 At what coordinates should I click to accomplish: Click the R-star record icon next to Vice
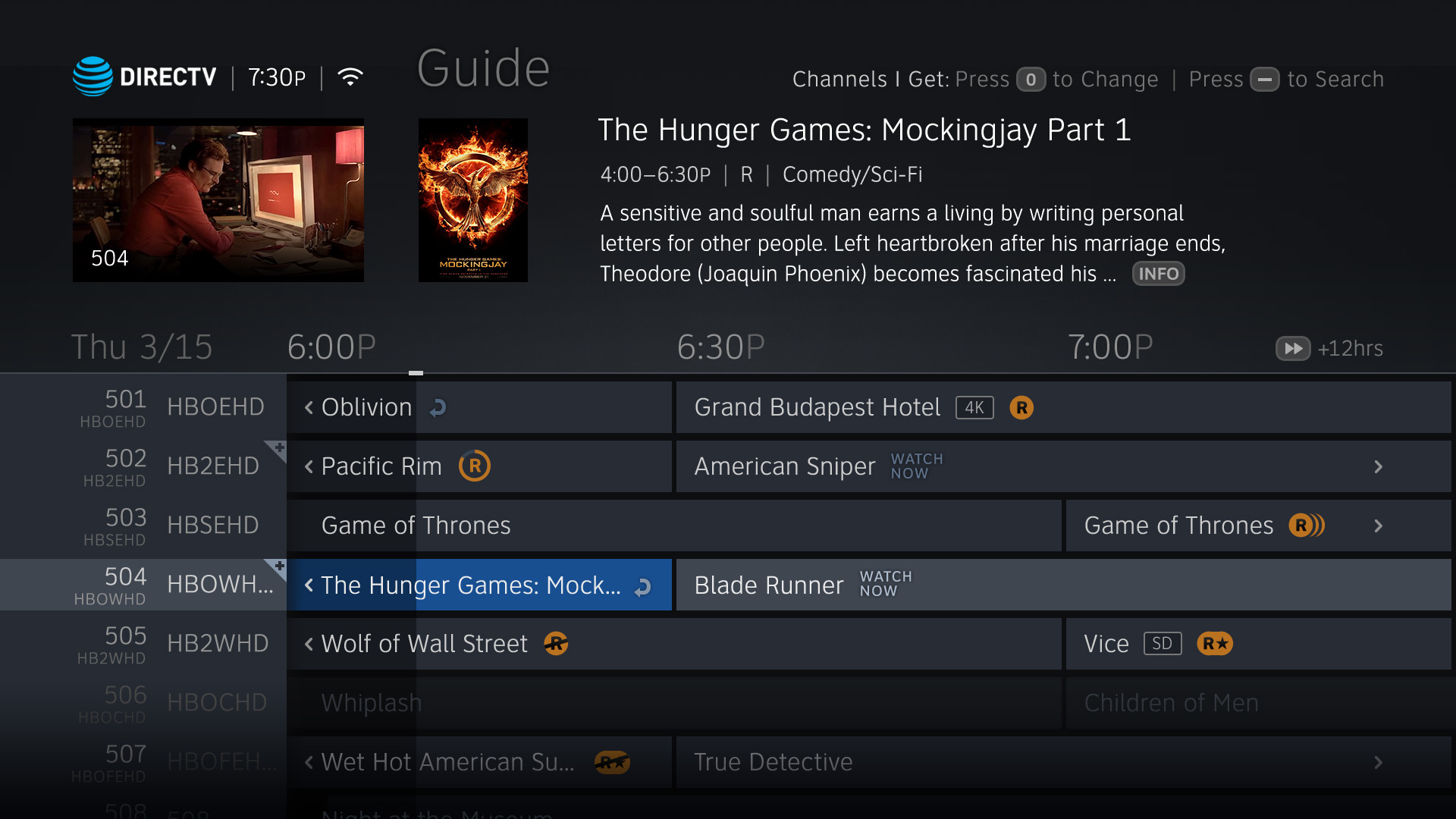(x=1215, y=644)
